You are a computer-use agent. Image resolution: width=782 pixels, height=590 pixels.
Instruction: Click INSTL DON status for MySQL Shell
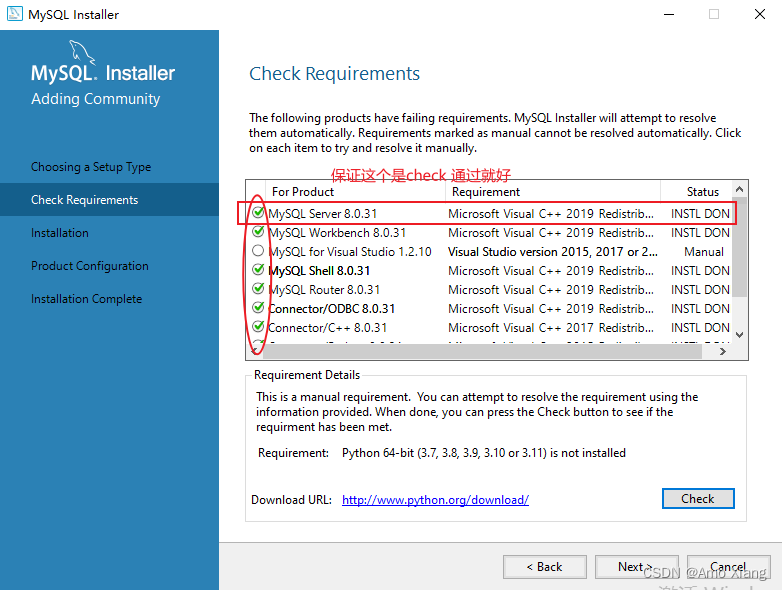700,270
